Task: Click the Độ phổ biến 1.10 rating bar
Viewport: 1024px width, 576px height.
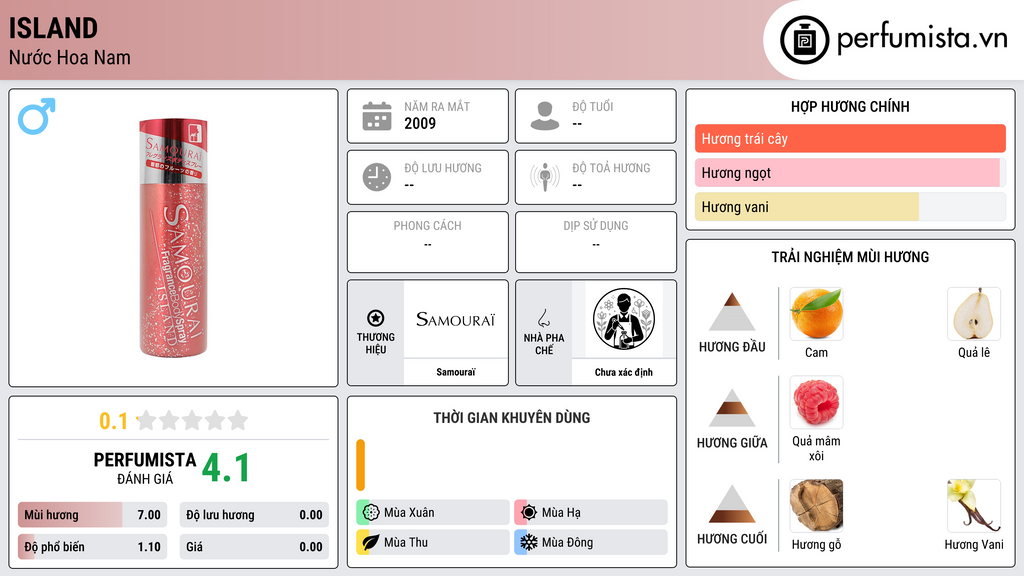Action: click(x=93, y=547)
